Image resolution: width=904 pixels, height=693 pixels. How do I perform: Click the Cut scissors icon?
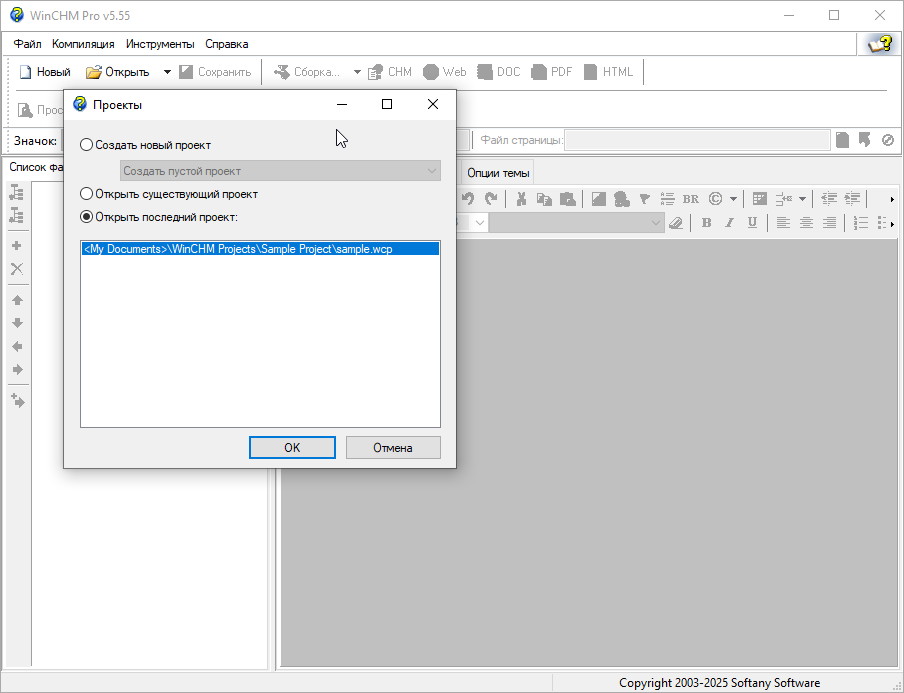click(x=521, y=199)
